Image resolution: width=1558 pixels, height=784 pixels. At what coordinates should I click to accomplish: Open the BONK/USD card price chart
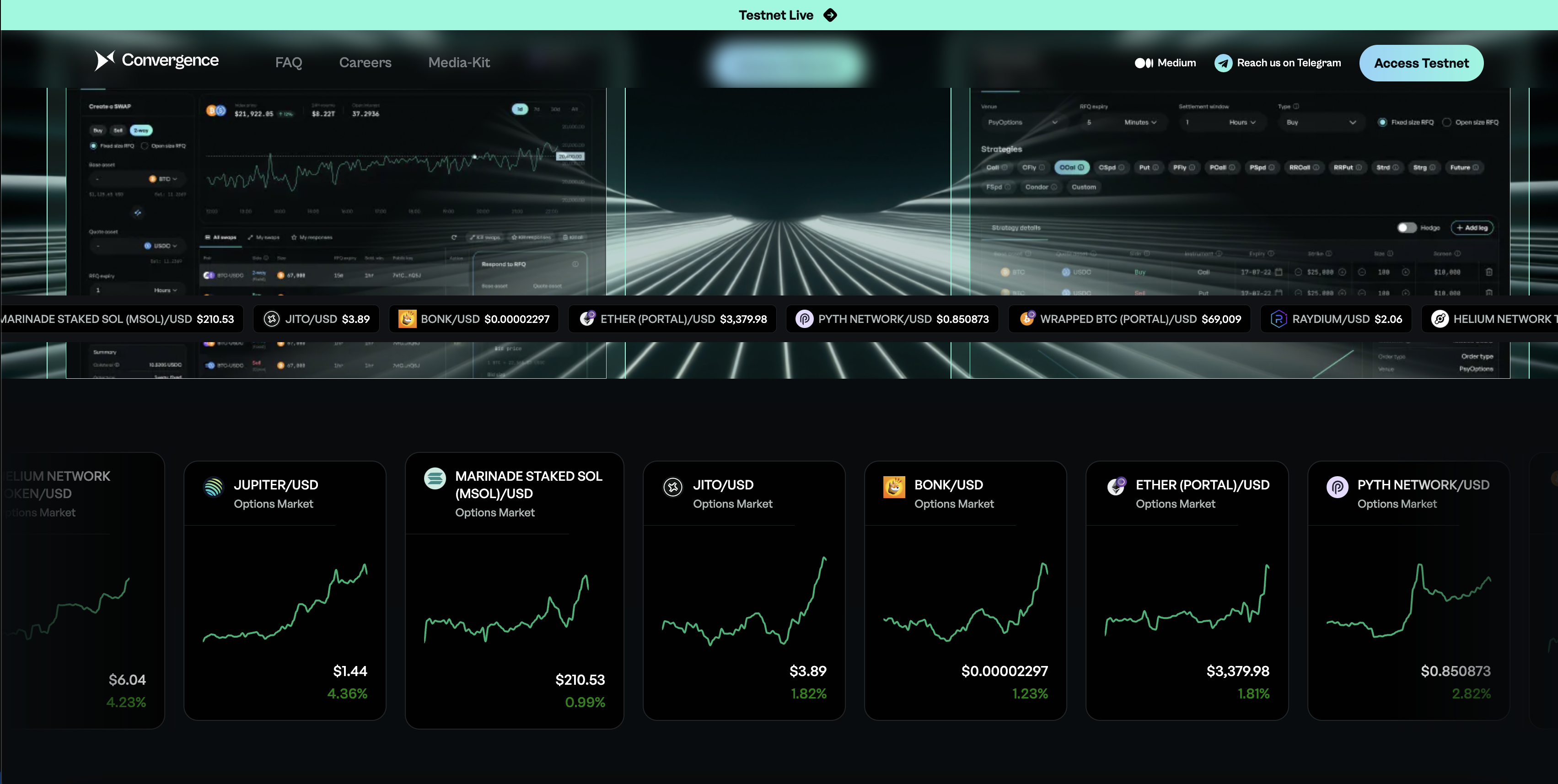tap(965, 602)
